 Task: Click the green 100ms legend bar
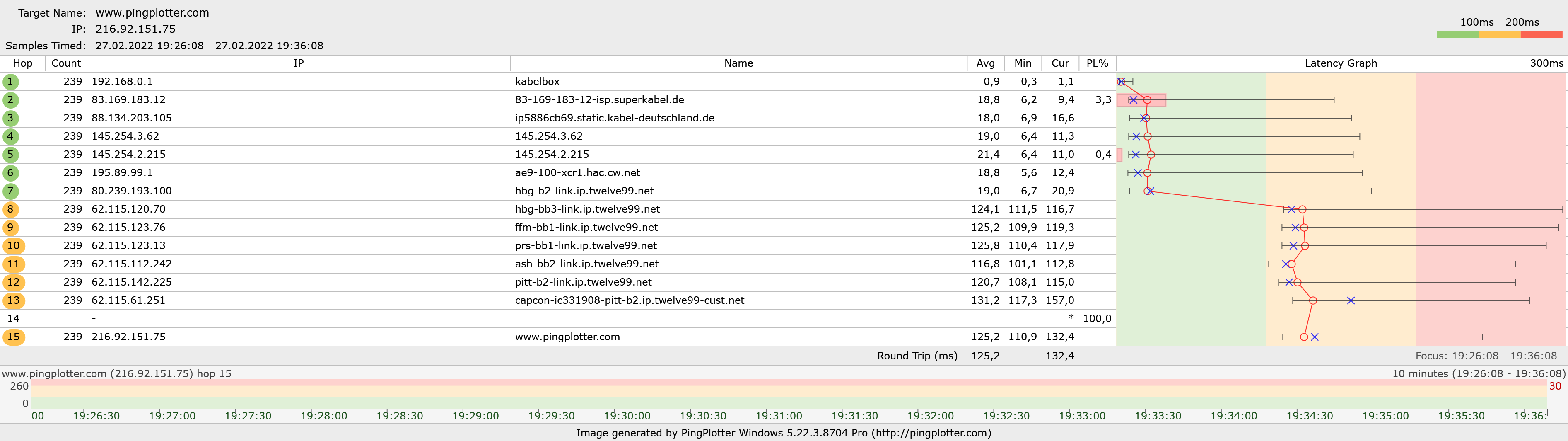point(1457,35)
